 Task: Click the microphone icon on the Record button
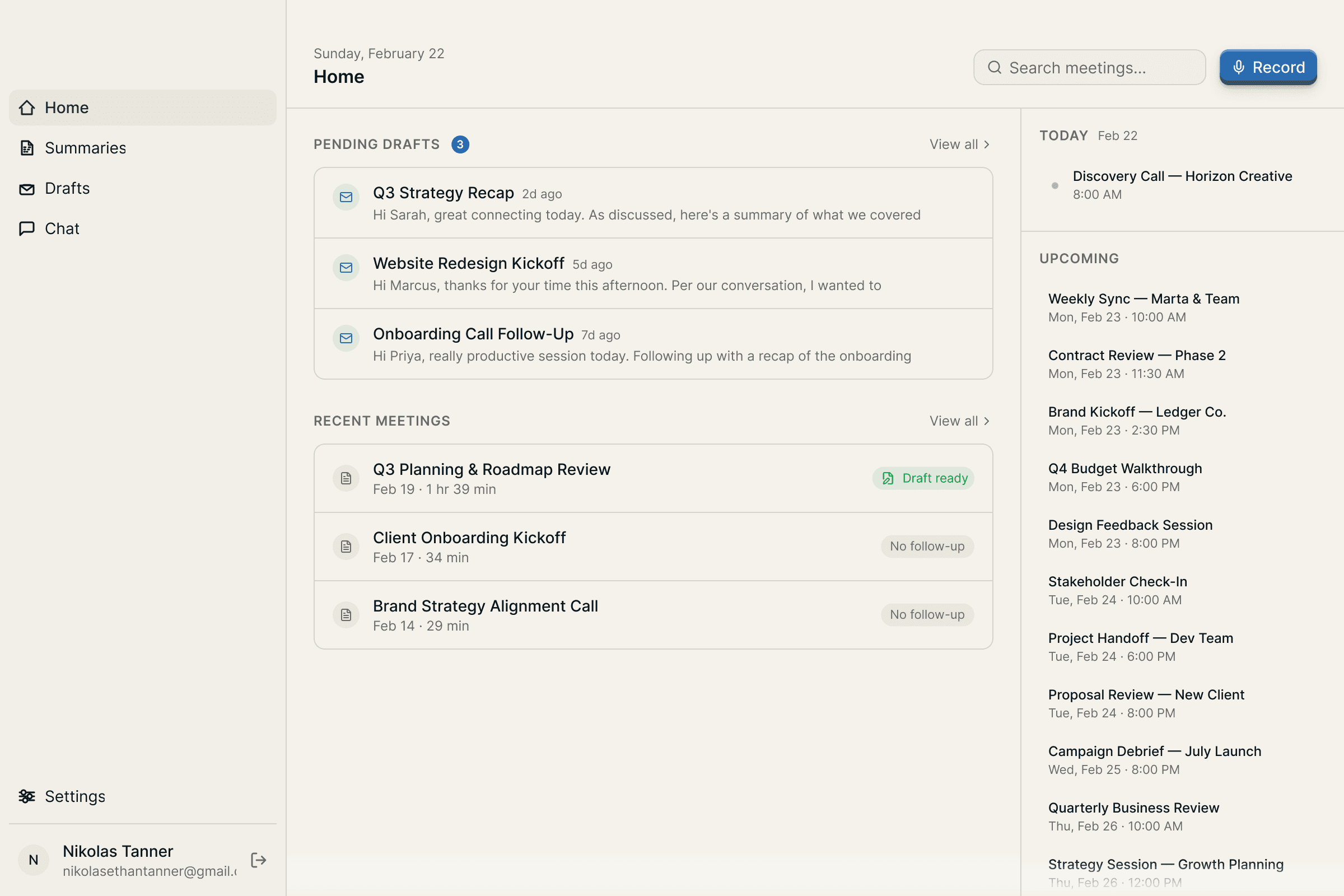pyautogui.click(x=1238, y=67)
